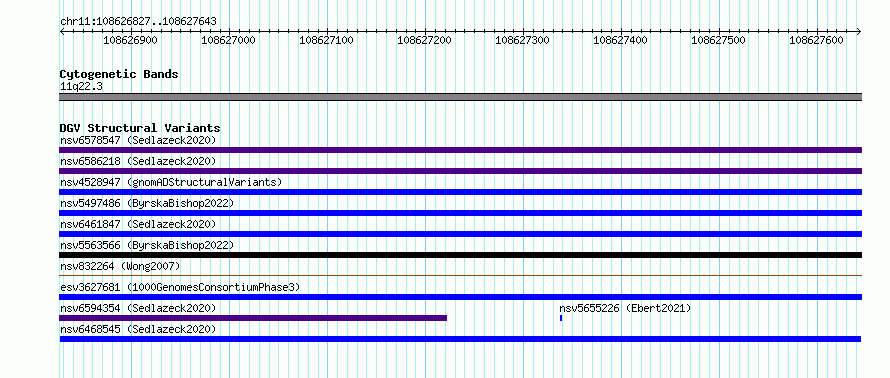
Task: Click ruler position 108627200
Action: click(x=425, y=40)
